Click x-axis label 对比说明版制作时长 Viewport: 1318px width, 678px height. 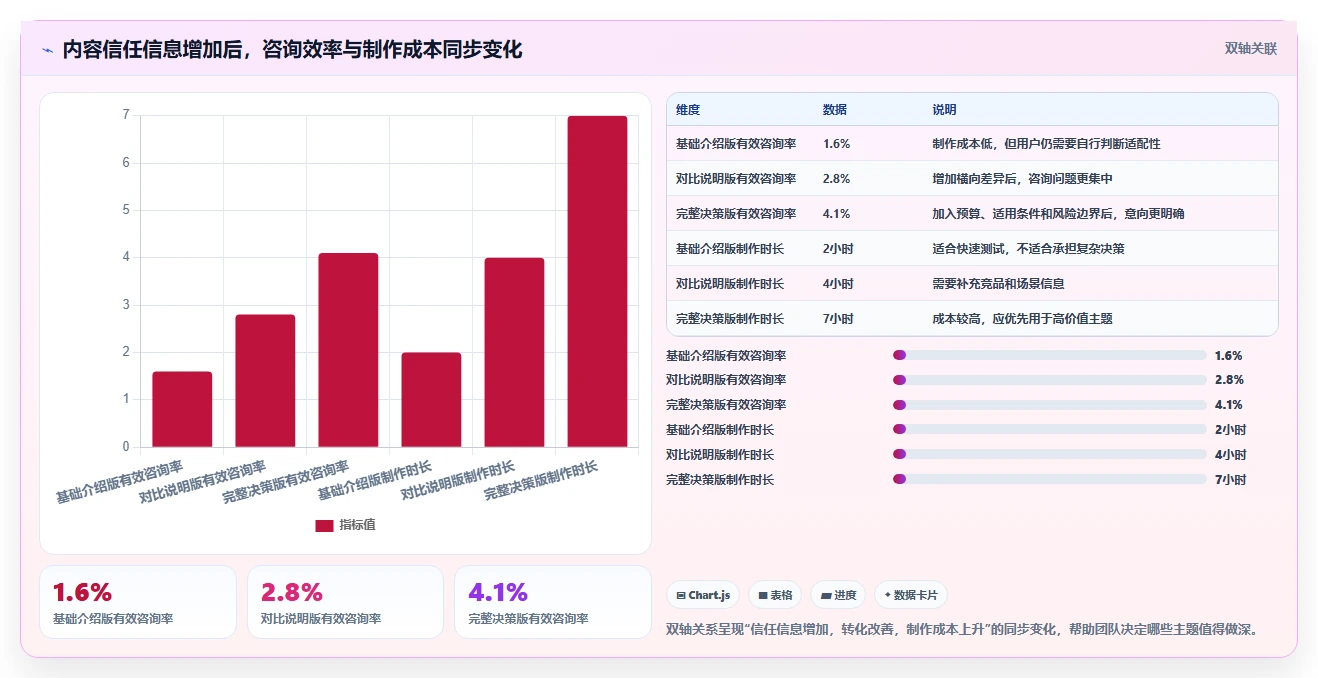click(458, 481)
